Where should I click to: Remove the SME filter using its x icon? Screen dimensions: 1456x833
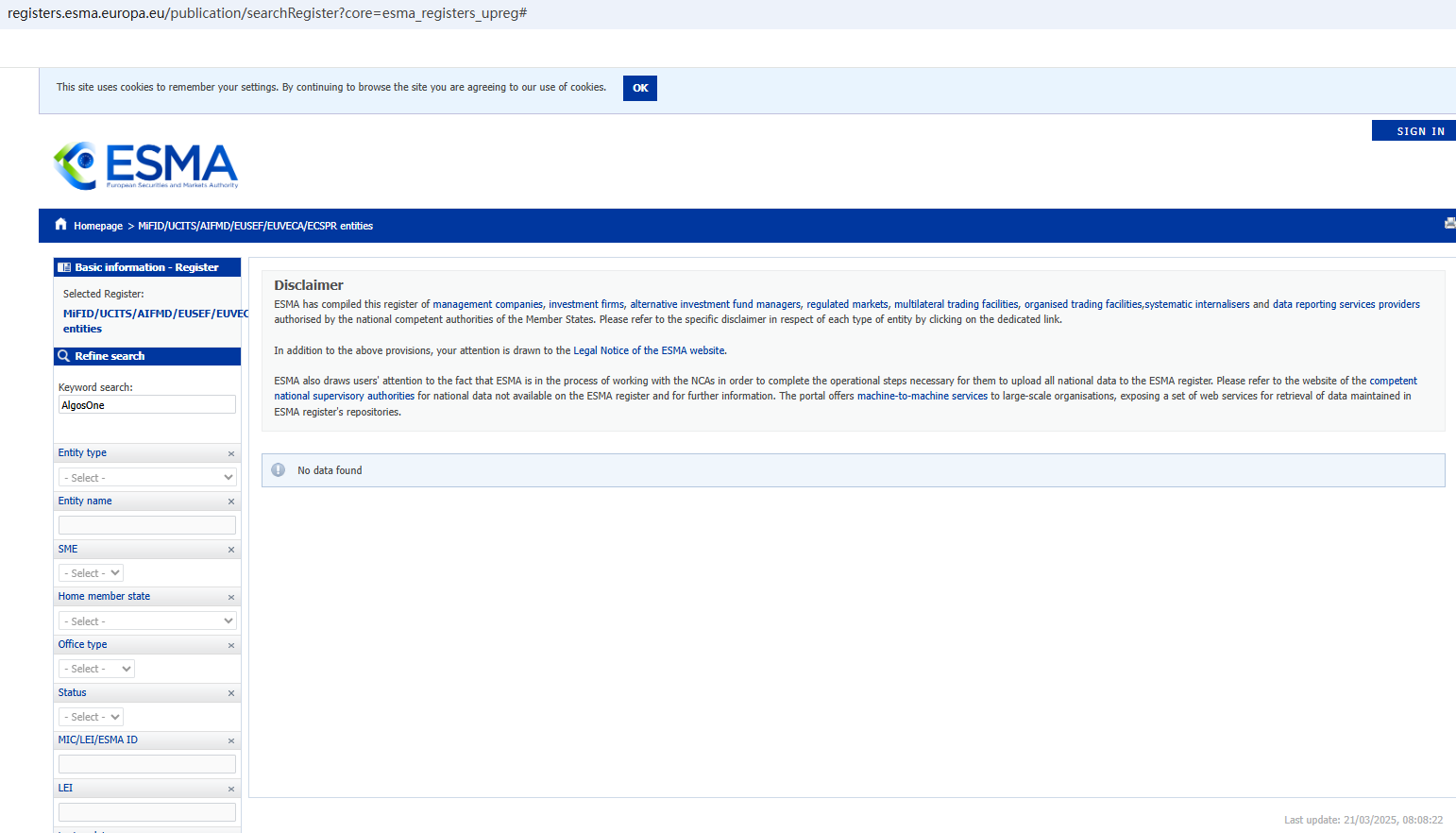tap(231, 550)
